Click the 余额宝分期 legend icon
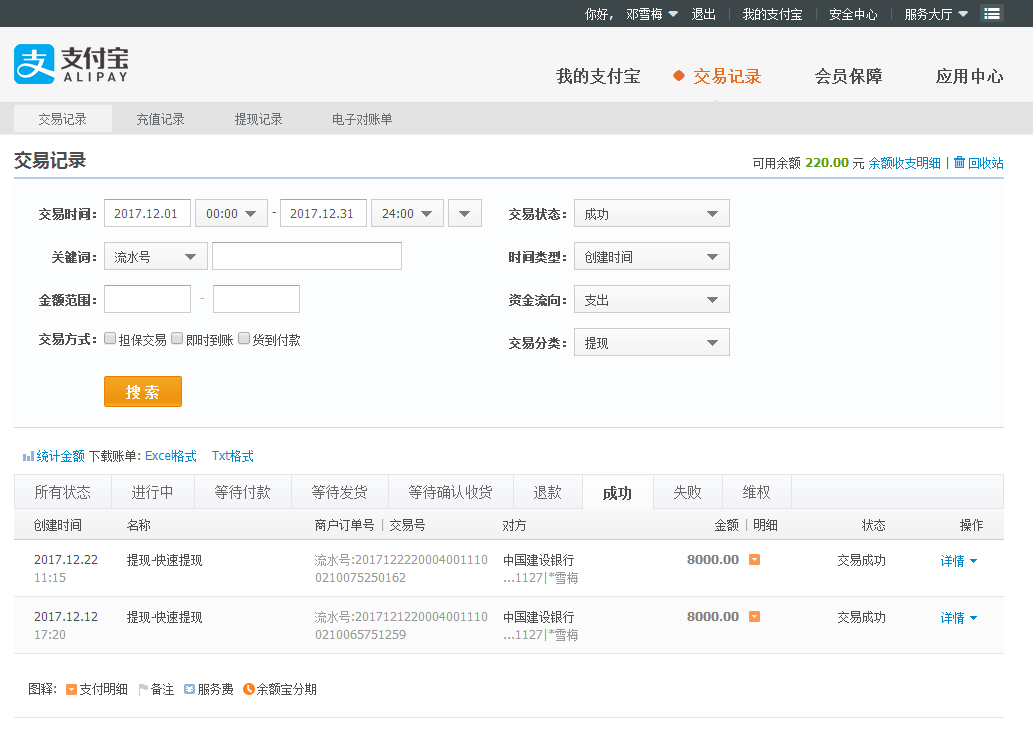 248,689
